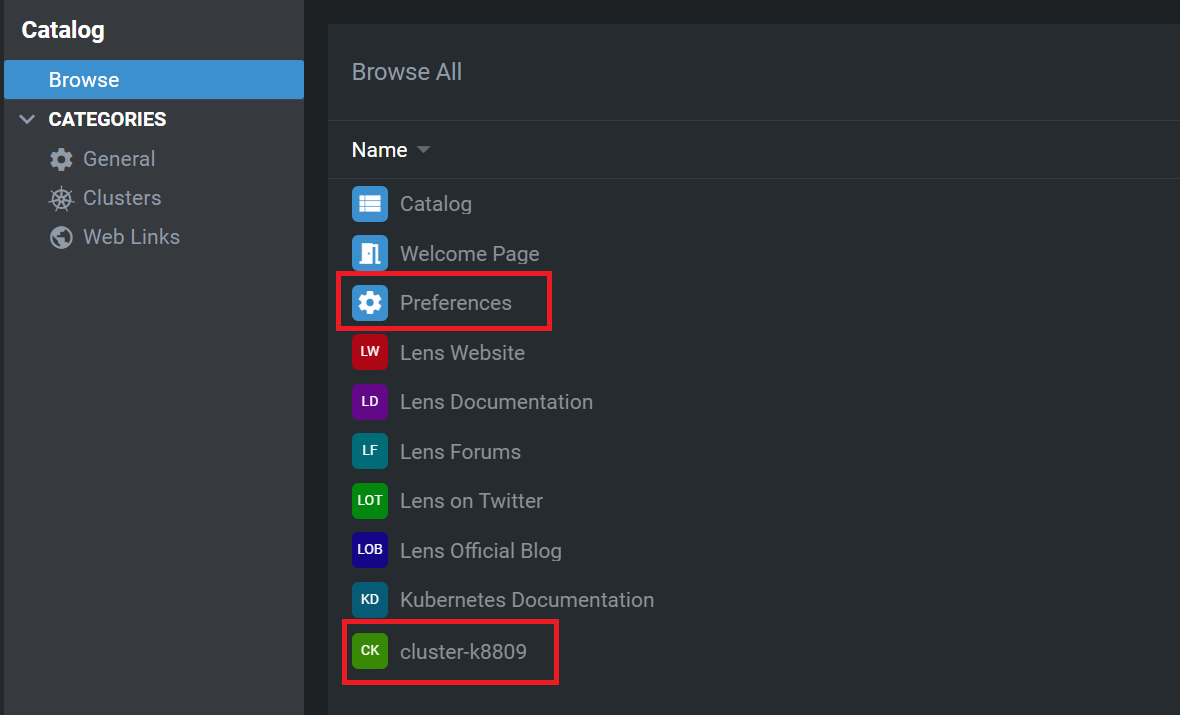1180x715 pixels.
Task: Click the green LOT badge icon
Action: [370, 500]
